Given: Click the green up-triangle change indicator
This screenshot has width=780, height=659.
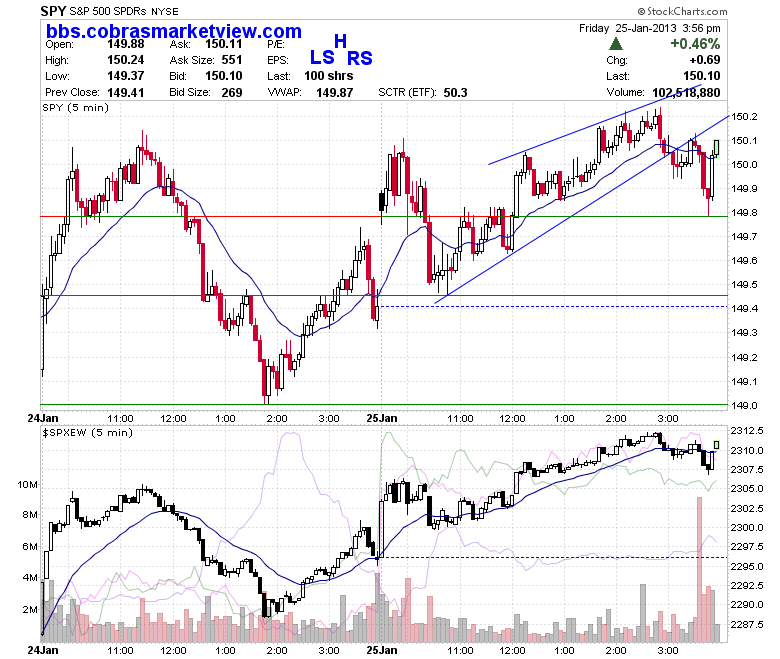Looking at the screenshot, I should click(616, 44).
